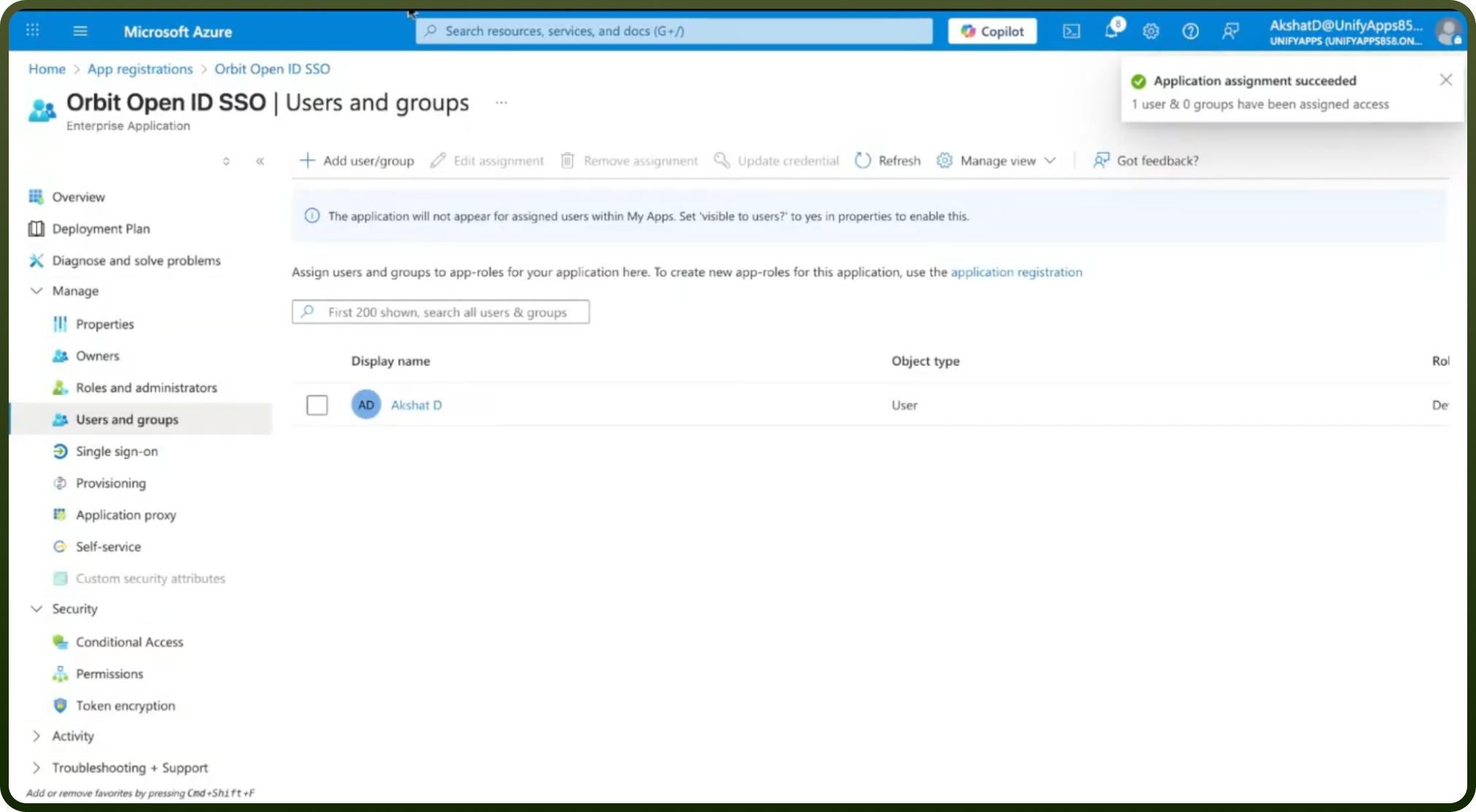Click the Microsoft Azure title
Viewport: 1476px width, 812px height.
click(177, 31)
